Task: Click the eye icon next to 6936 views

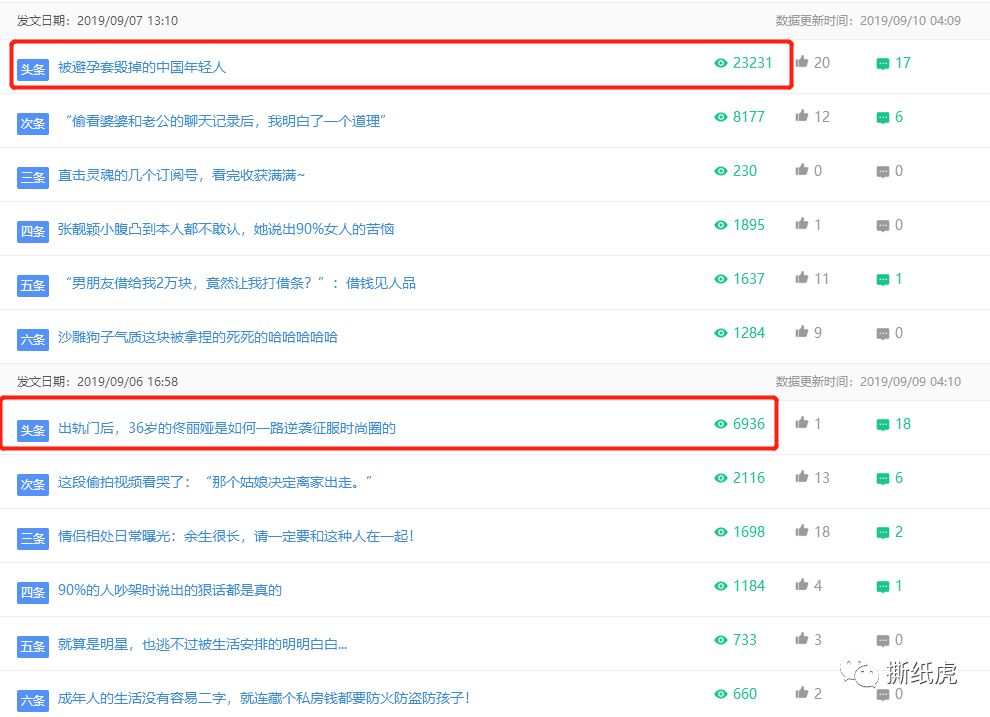Action: tap(720, 423)
